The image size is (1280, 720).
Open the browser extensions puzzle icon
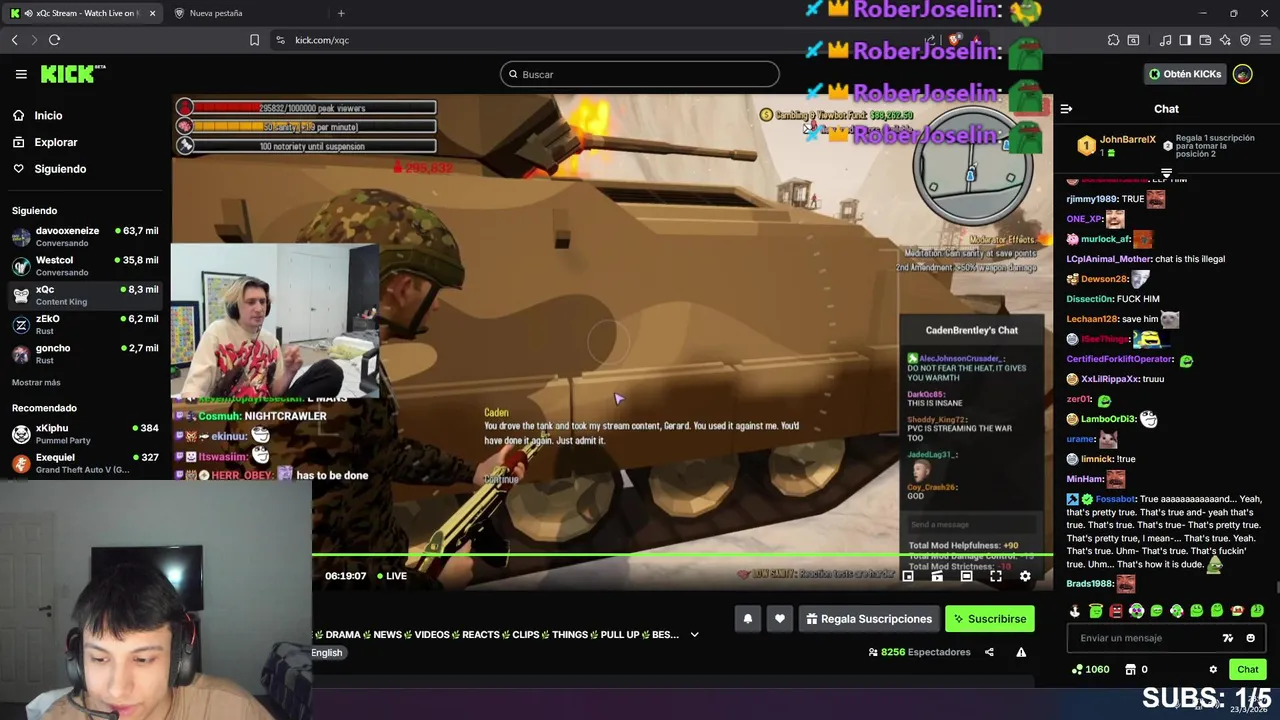click(x=1113, y=40)
